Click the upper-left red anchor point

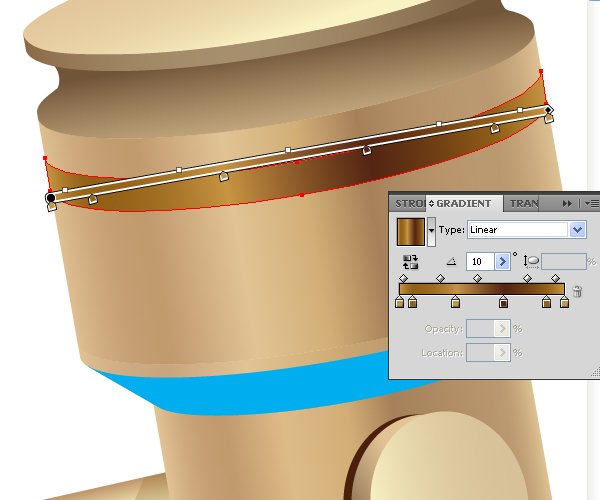coord(45,158)
